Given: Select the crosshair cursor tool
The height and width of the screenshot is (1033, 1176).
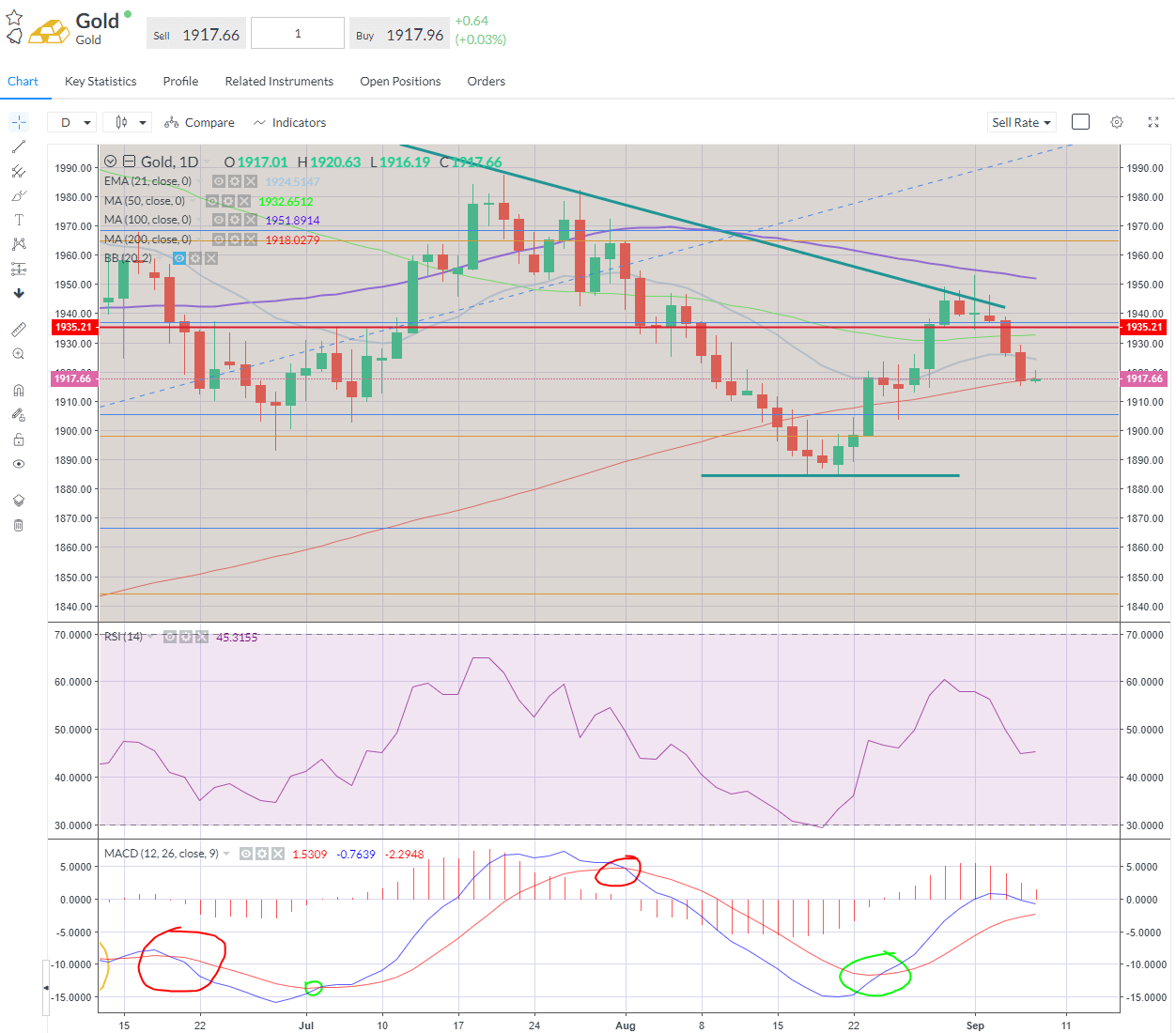Looking at the screenshot, I should tap(18, 122).
